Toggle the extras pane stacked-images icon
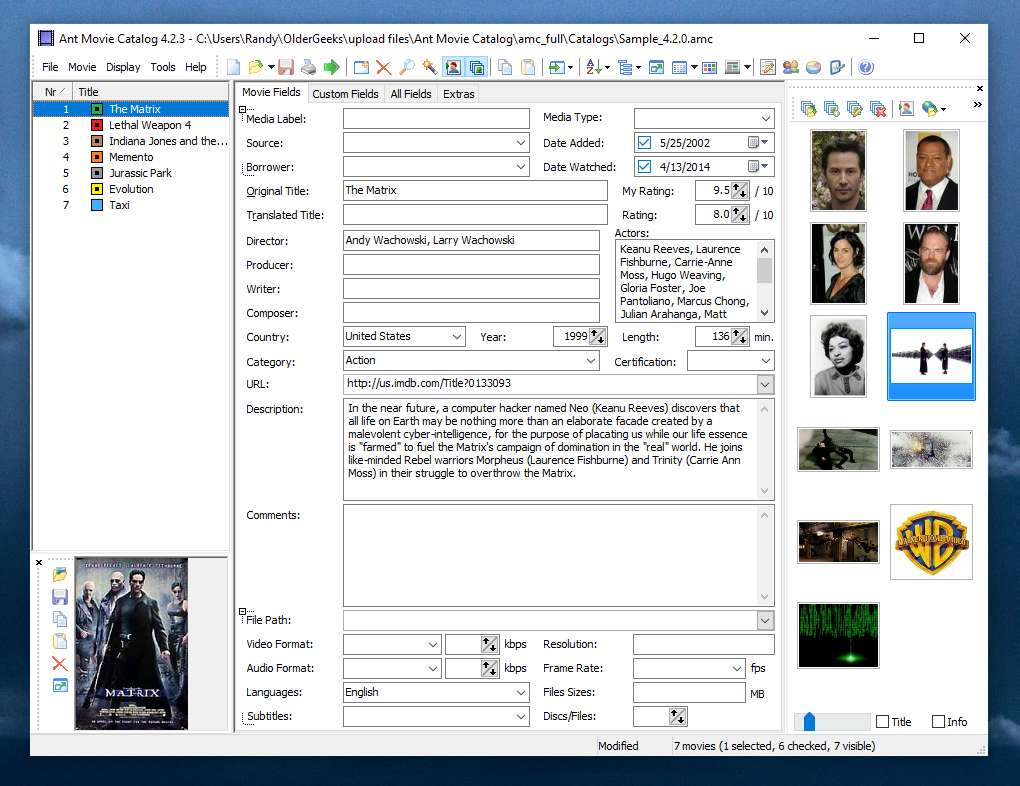This screenshot has width=1020, height=786. [477, 67]
